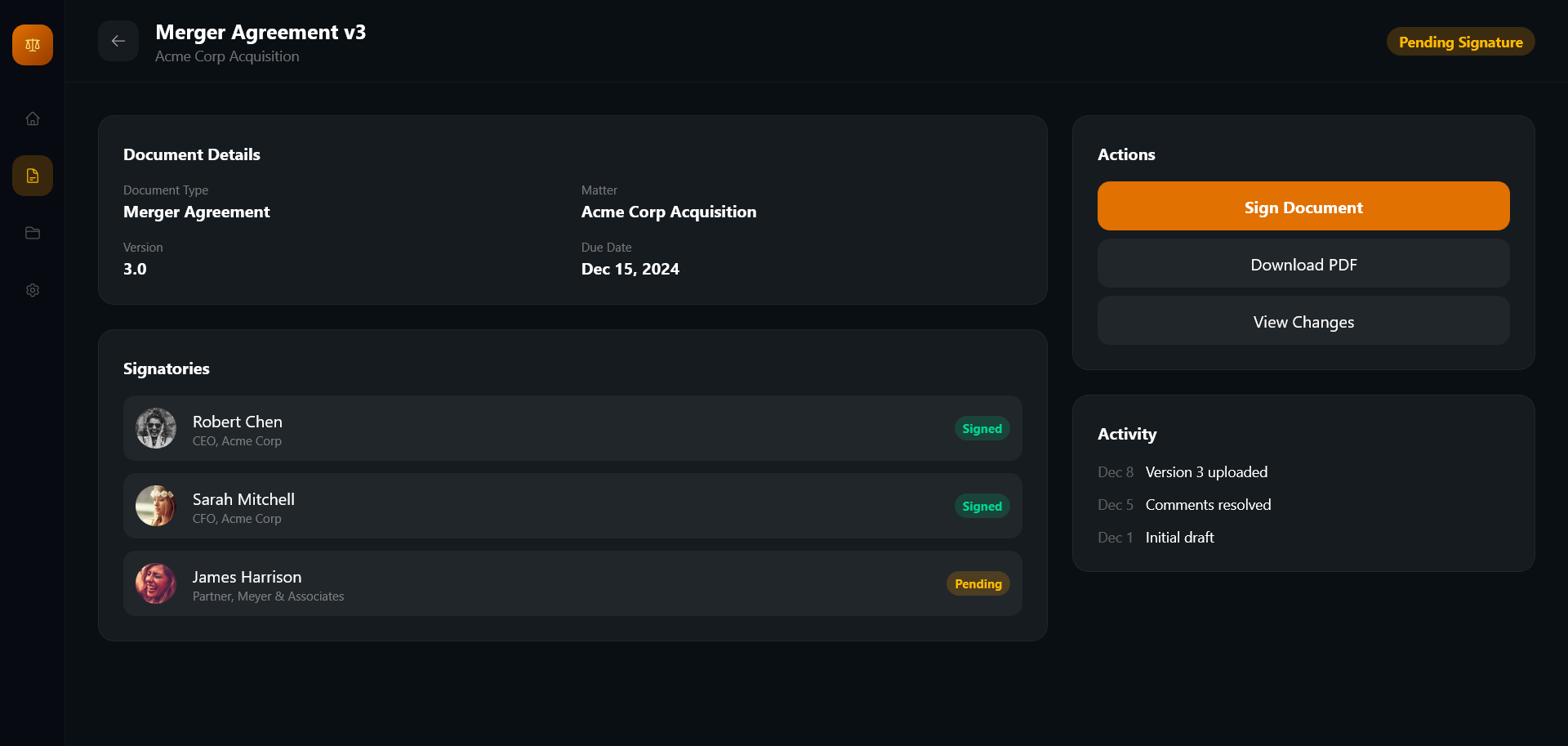Open the folder icon in sidebar
Viewport: 1568px width, 746px height.
33,233
